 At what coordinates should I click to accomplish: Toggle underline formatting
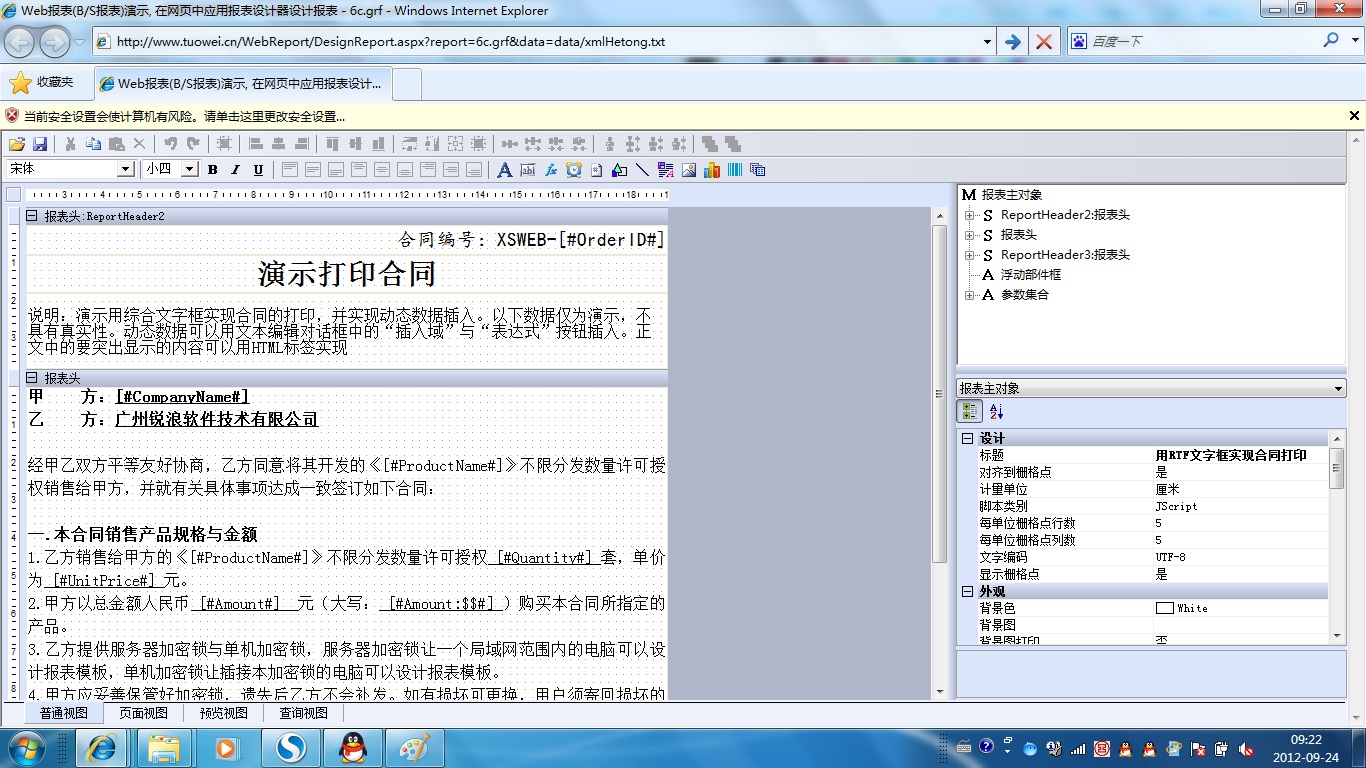pyautogui.click(x=259, y=170)
